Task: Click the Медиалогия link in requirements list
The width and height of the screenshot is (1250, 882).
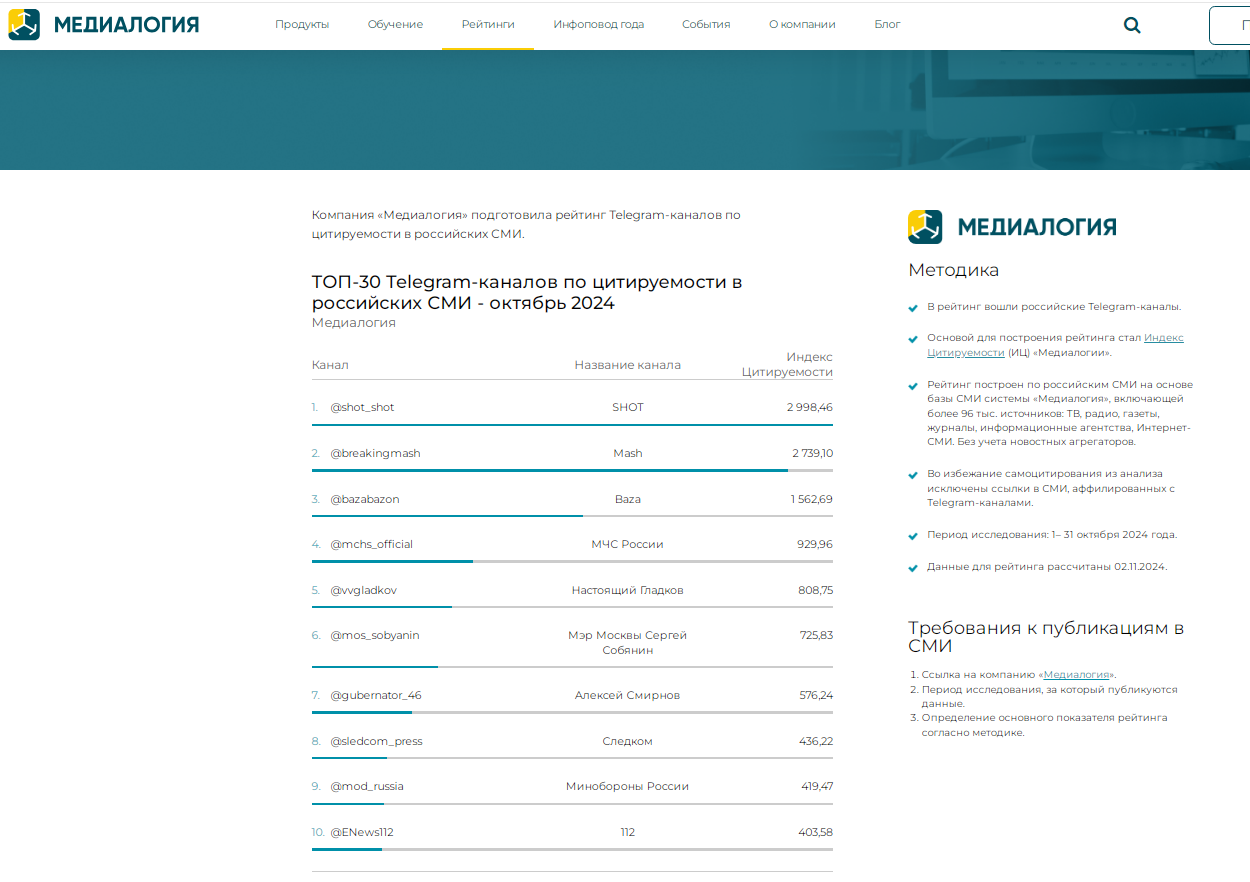Action: pos(1076,675)
